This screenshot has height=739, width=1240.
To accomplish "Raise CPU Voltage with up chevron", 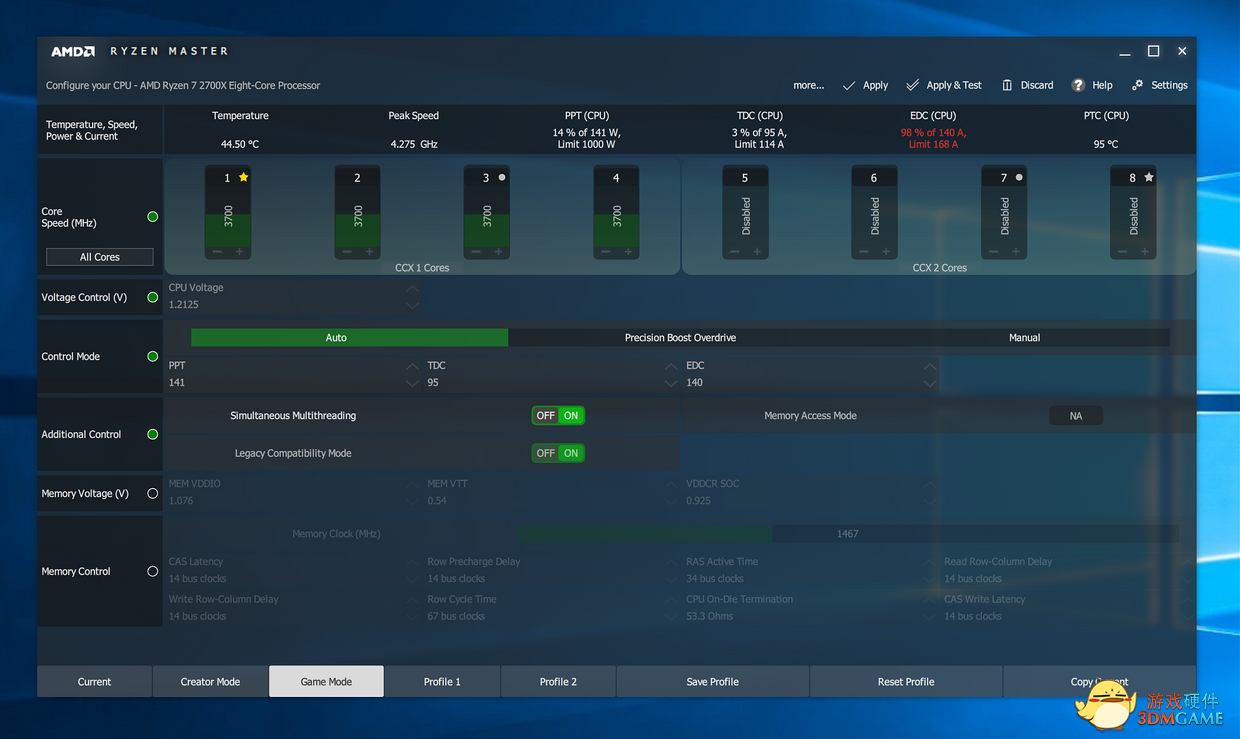I will pos(412,288).
